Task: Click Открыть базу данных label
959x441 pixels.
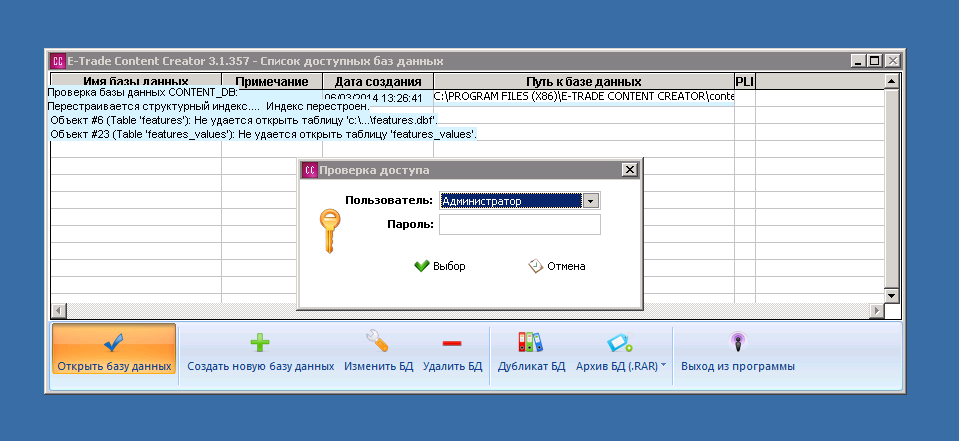Action: (x=114, y=366)
